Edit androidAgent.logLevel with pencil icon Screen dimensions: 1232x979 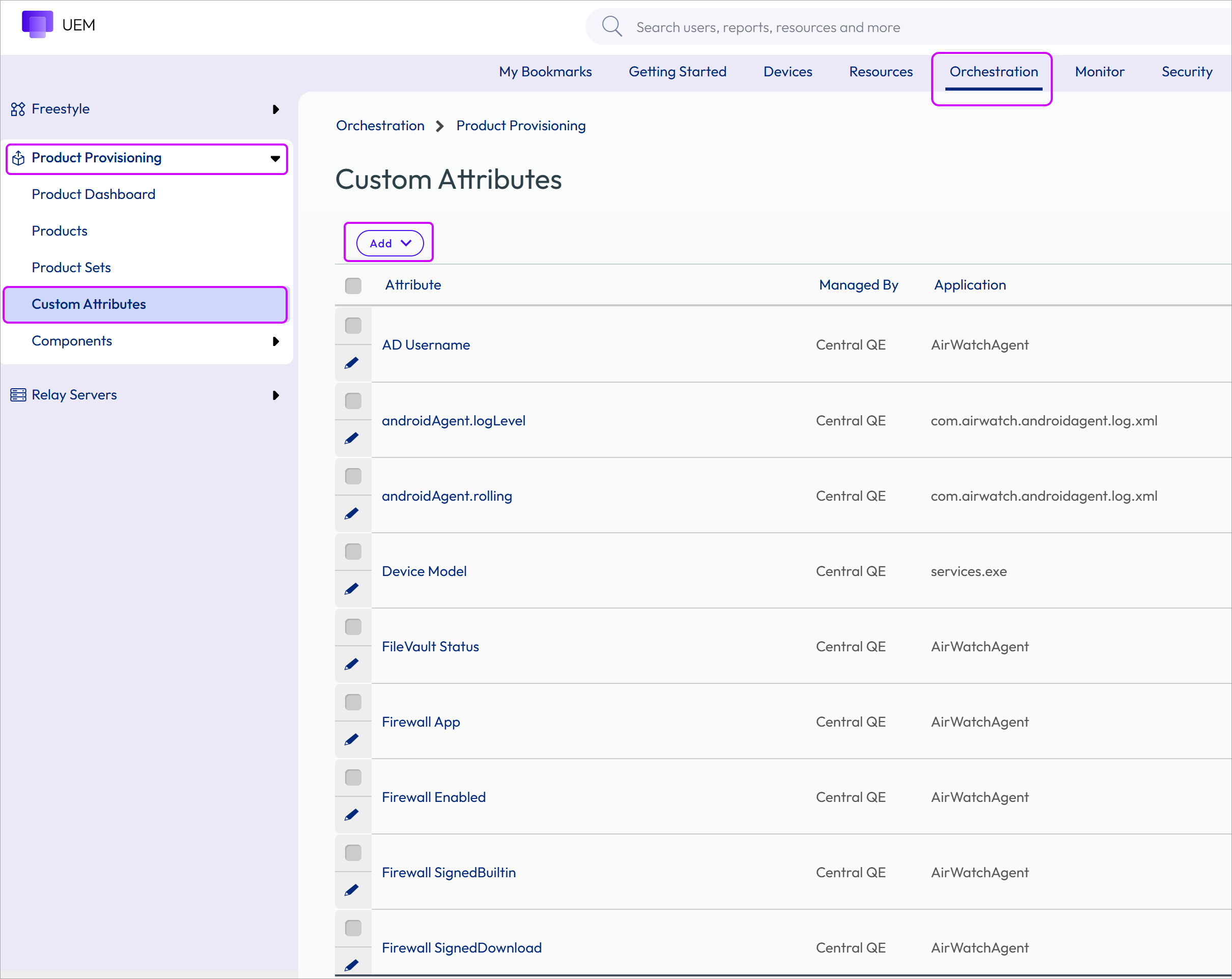(x=352, y=438)
